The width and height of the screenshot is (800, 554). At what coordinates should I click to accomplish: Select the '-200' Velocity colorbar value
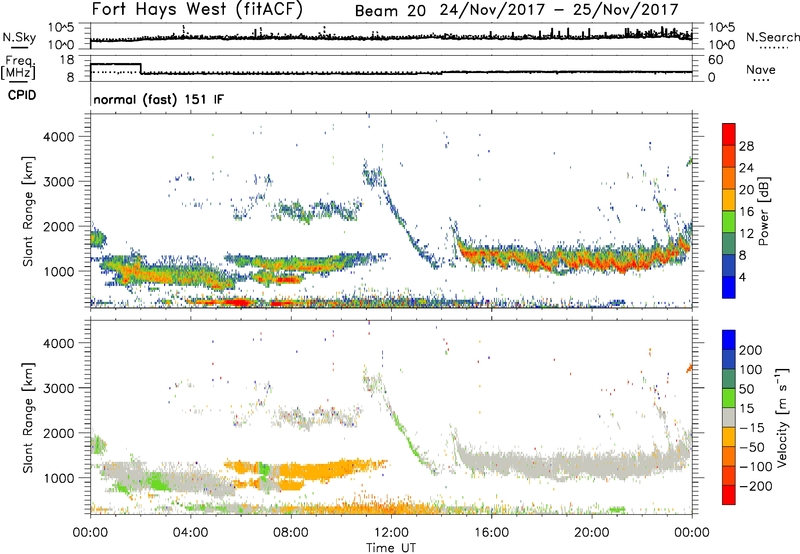pos(755,486)
